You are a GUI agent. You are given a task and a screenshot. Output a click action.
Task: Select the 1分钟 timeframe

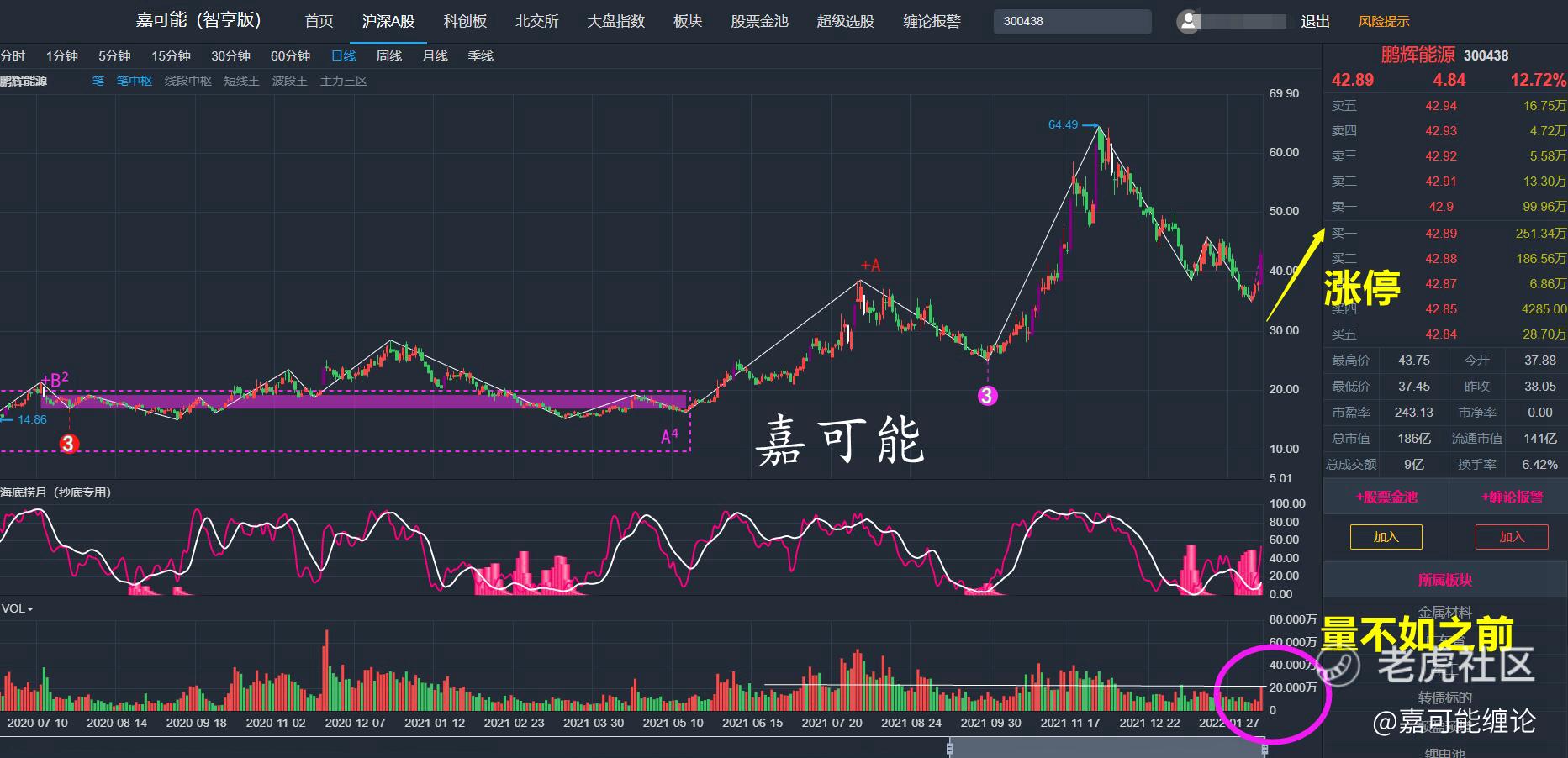62,56
